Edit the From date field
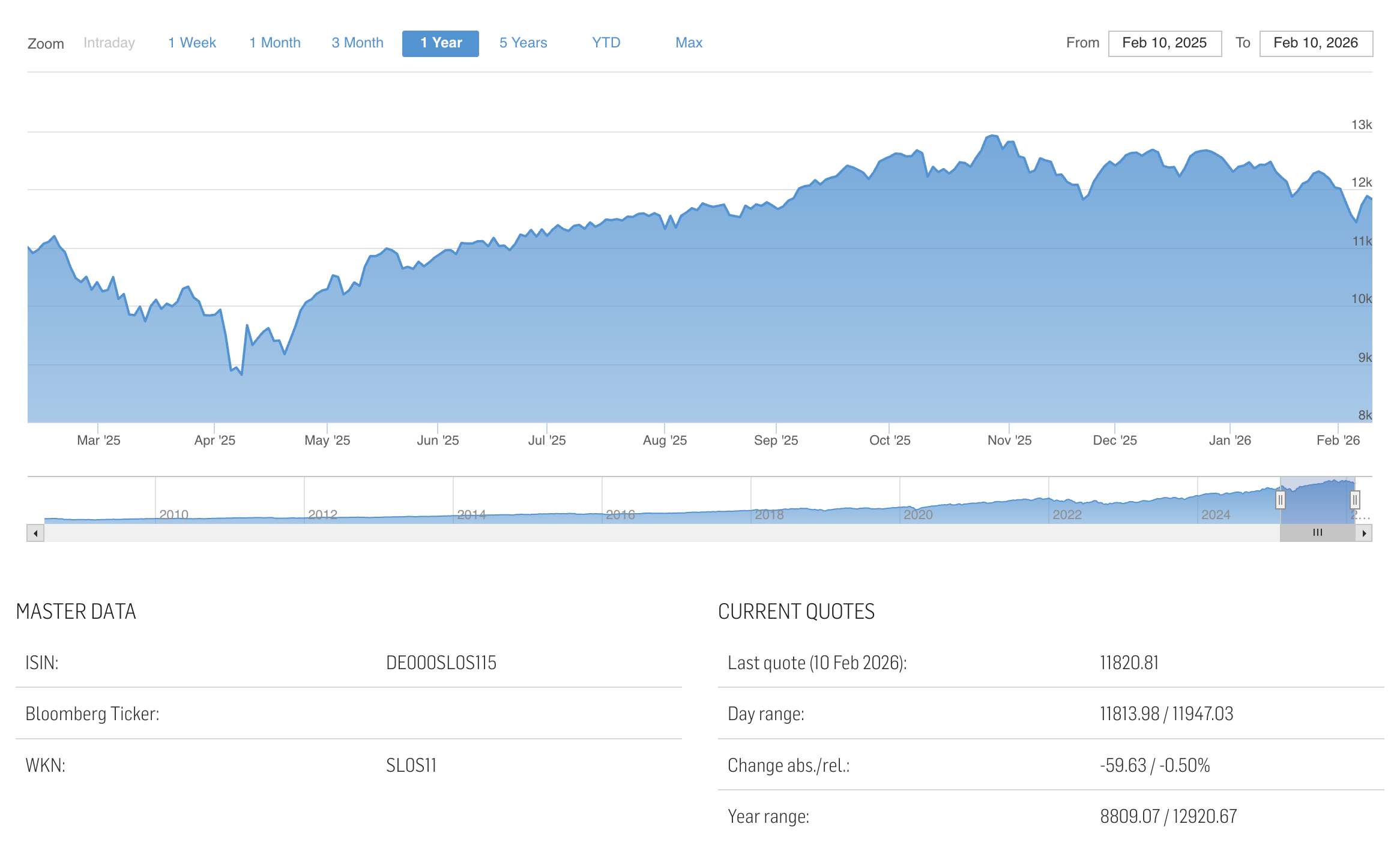1400x851 pixels. (1164, 43)
